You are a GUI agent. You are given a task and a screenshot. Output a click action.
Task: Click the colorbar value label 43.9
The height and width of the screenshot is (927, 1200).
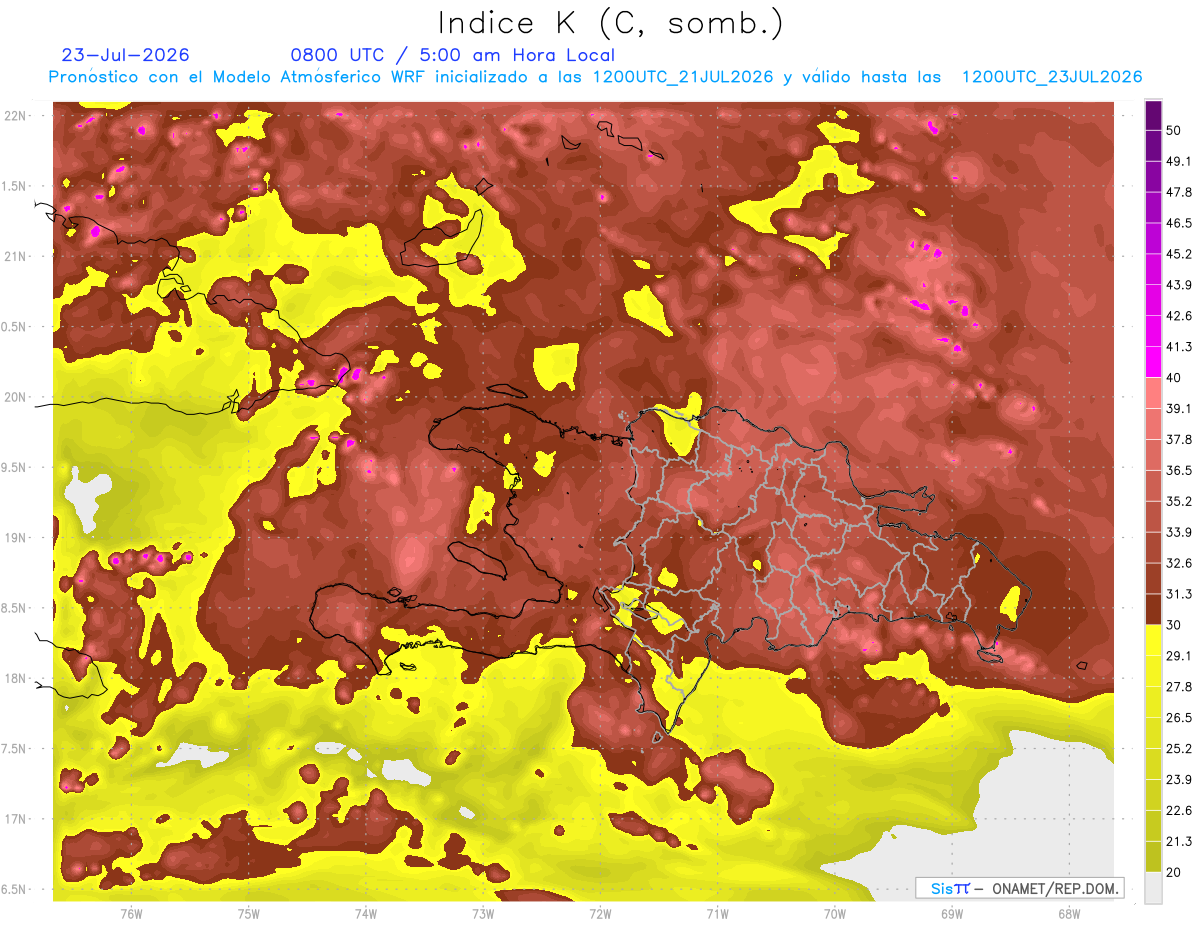pyautogui.click(x=1179, y=285)
